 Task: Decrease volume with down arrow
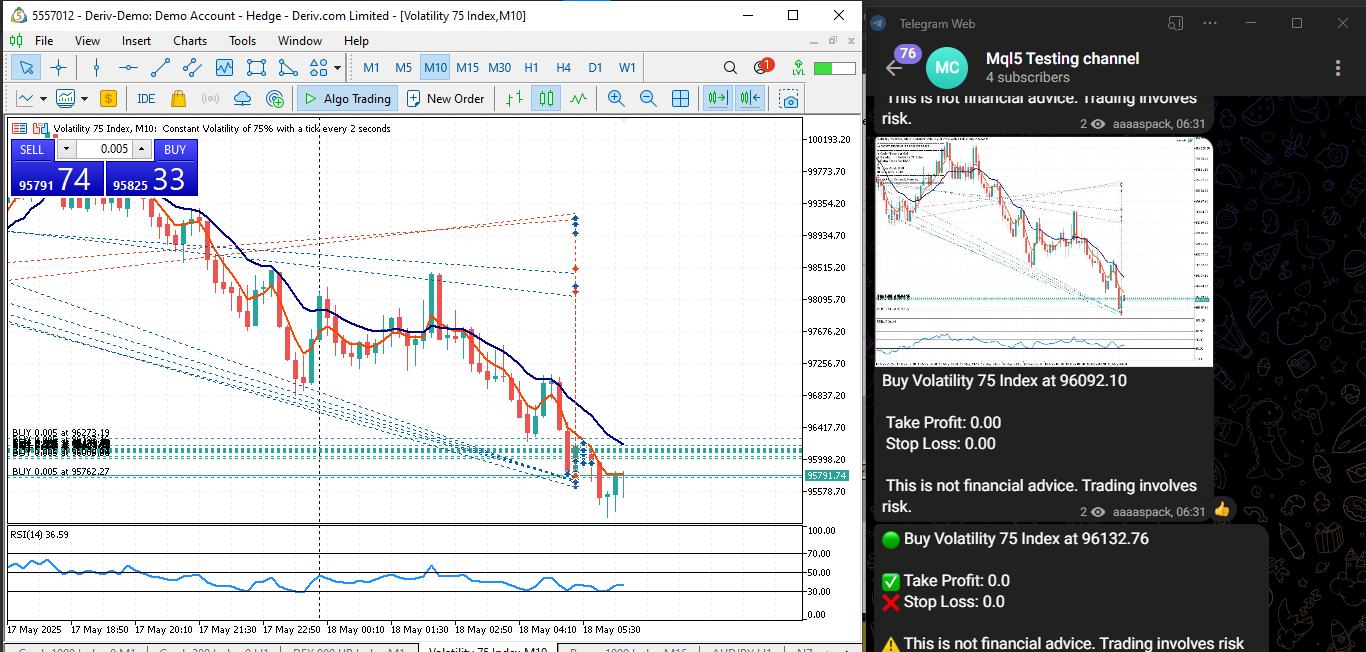[x=66, y=149]
